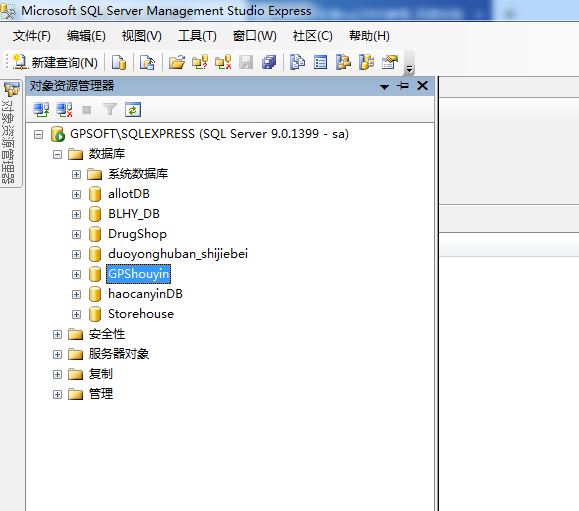Expand the GPShouyin database node

coord(76,274)
